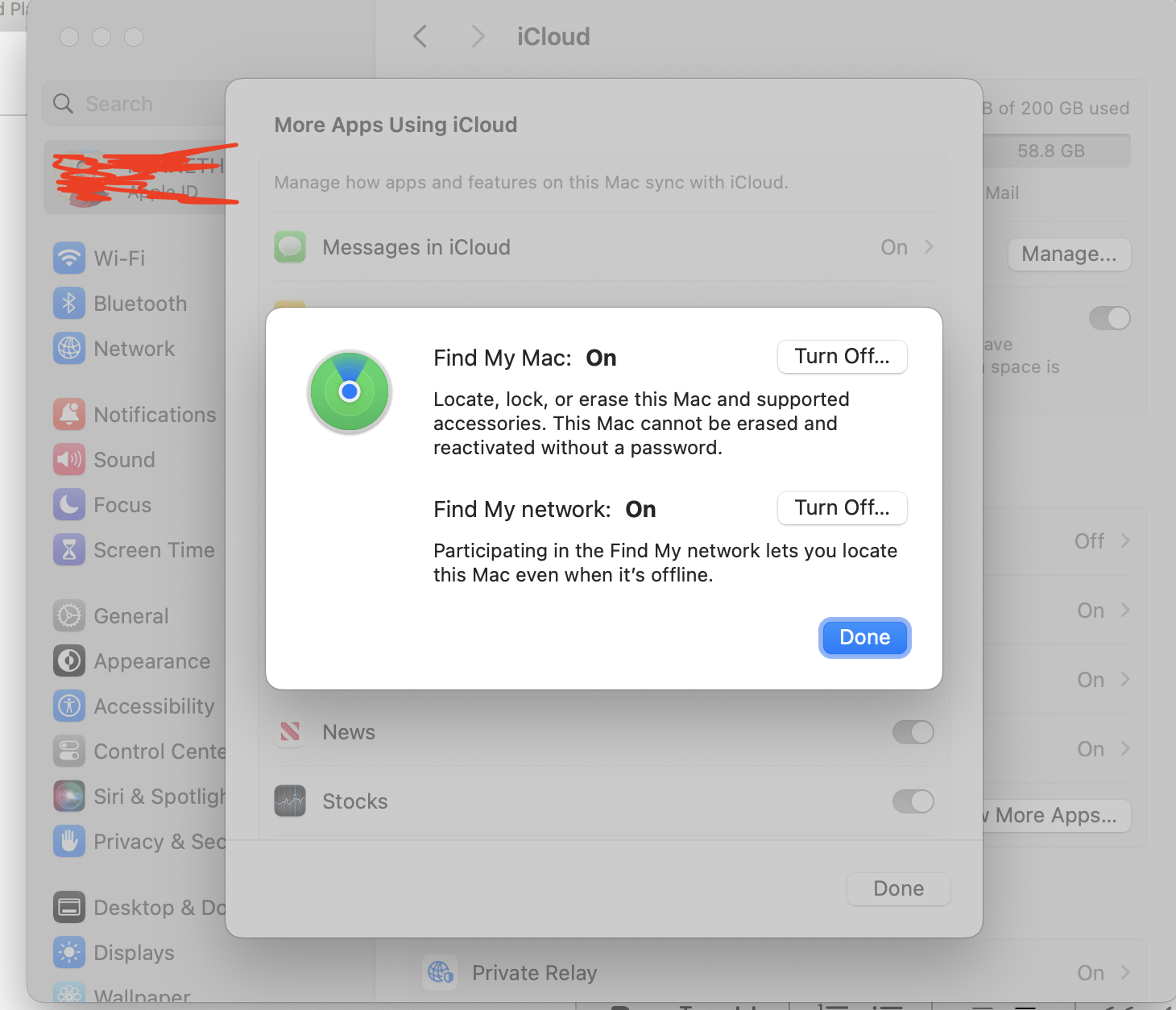Open the Private Relay chevron
The height and width of the screenshot is (1010, 1176).
[x=1125, y=973]
